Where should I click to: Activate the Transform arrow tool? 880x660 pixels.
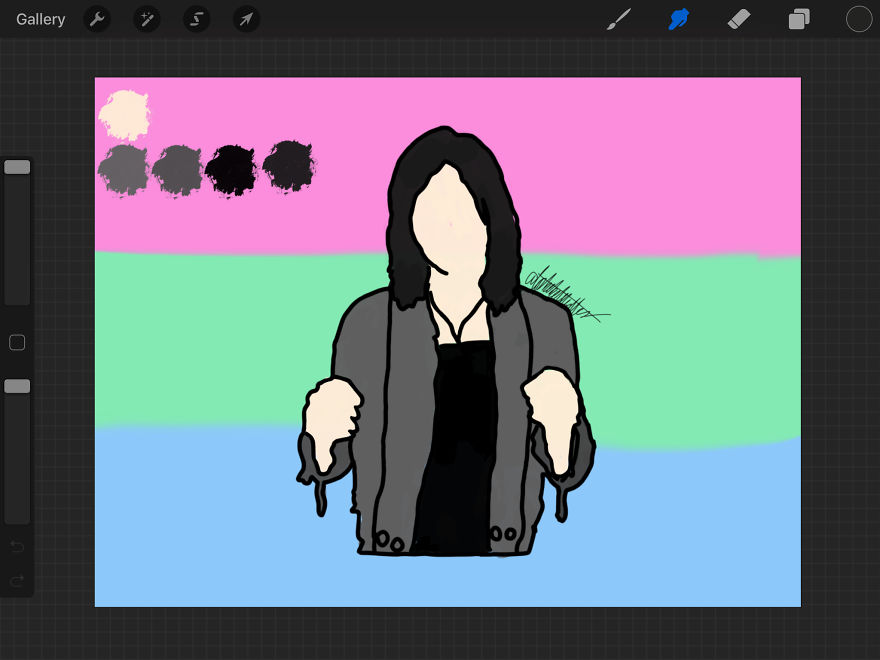pos(246,19)
